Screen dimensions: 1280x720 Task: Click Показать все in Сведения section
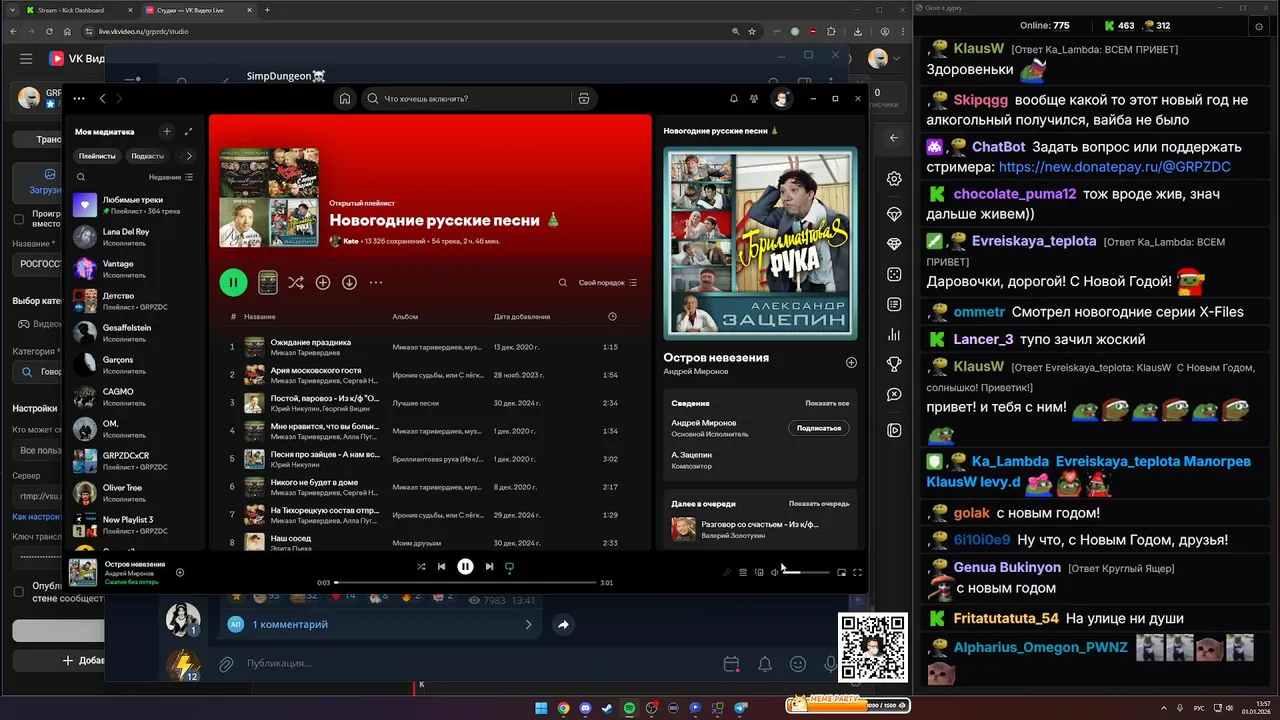point(827,403)
